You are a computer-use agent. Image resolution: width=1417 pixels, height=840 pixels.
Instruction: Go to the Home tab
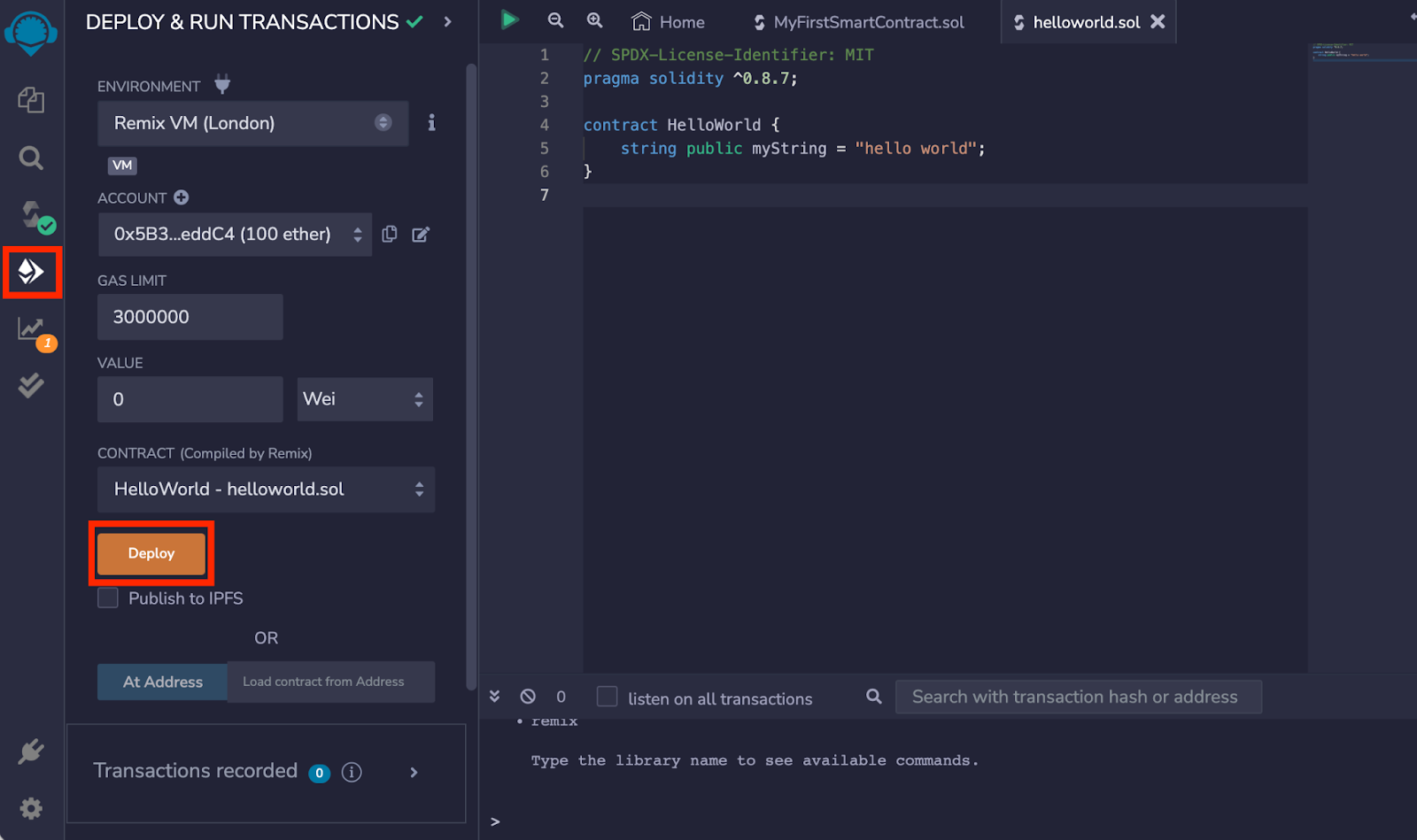click(x=668, y=21)
